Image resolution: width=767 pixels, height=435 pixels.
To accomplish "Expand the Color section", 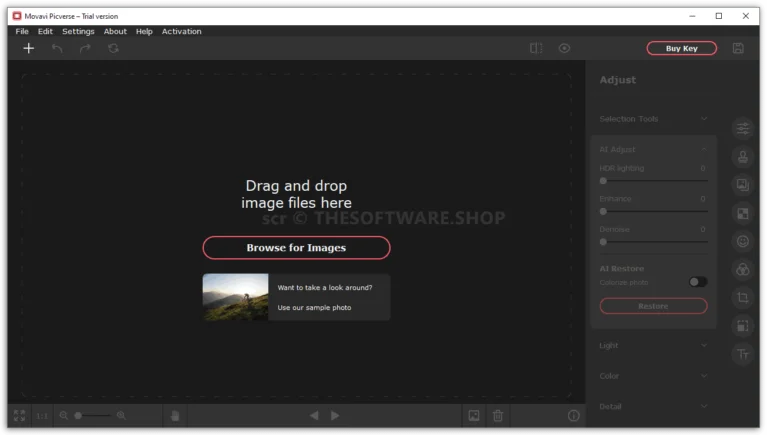I will pyautogui.click(x=654, y=376).
